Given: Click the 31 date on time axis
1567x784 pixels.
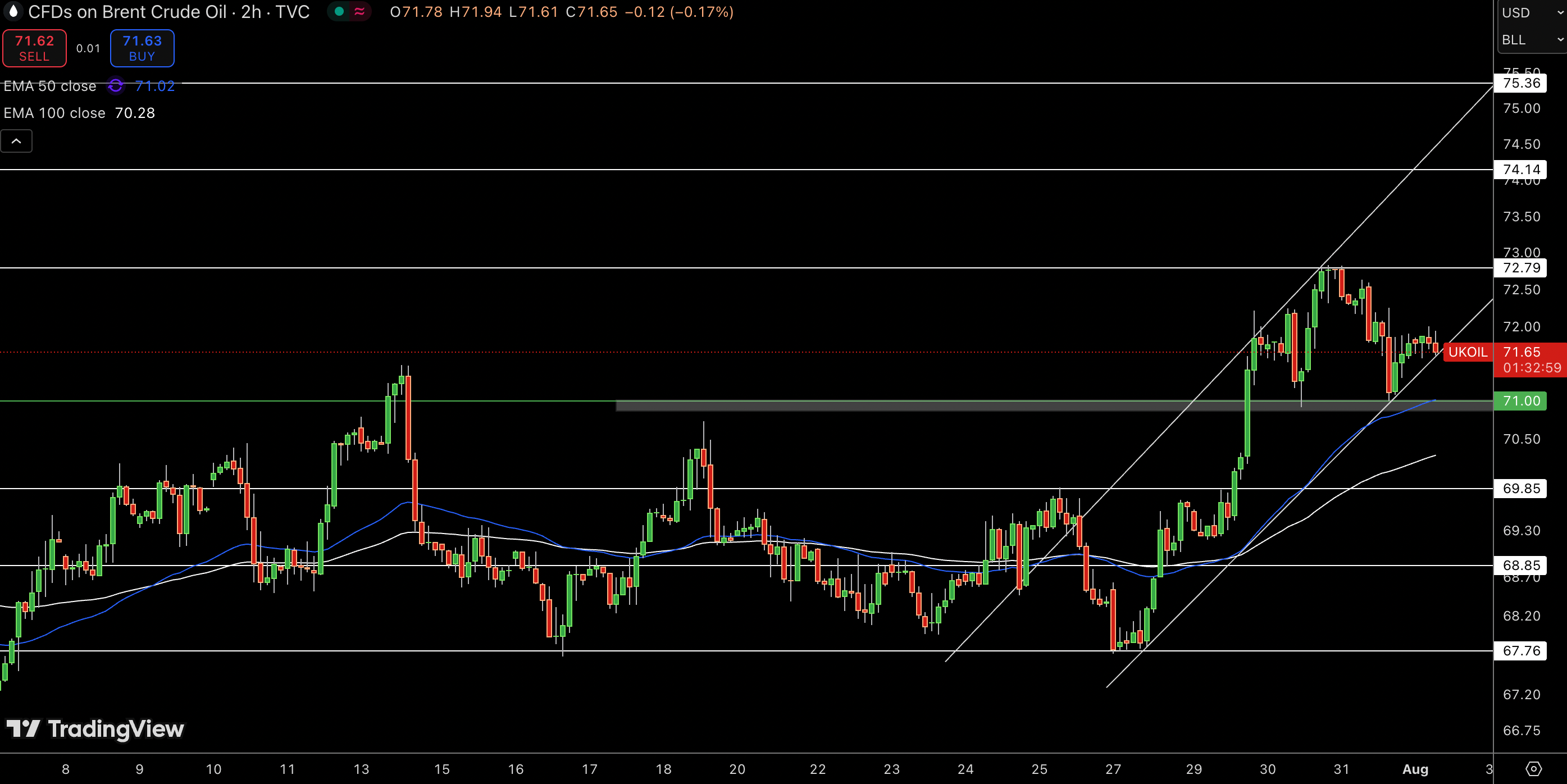Looking at the screenshot, I should (x=1341, y=769).
